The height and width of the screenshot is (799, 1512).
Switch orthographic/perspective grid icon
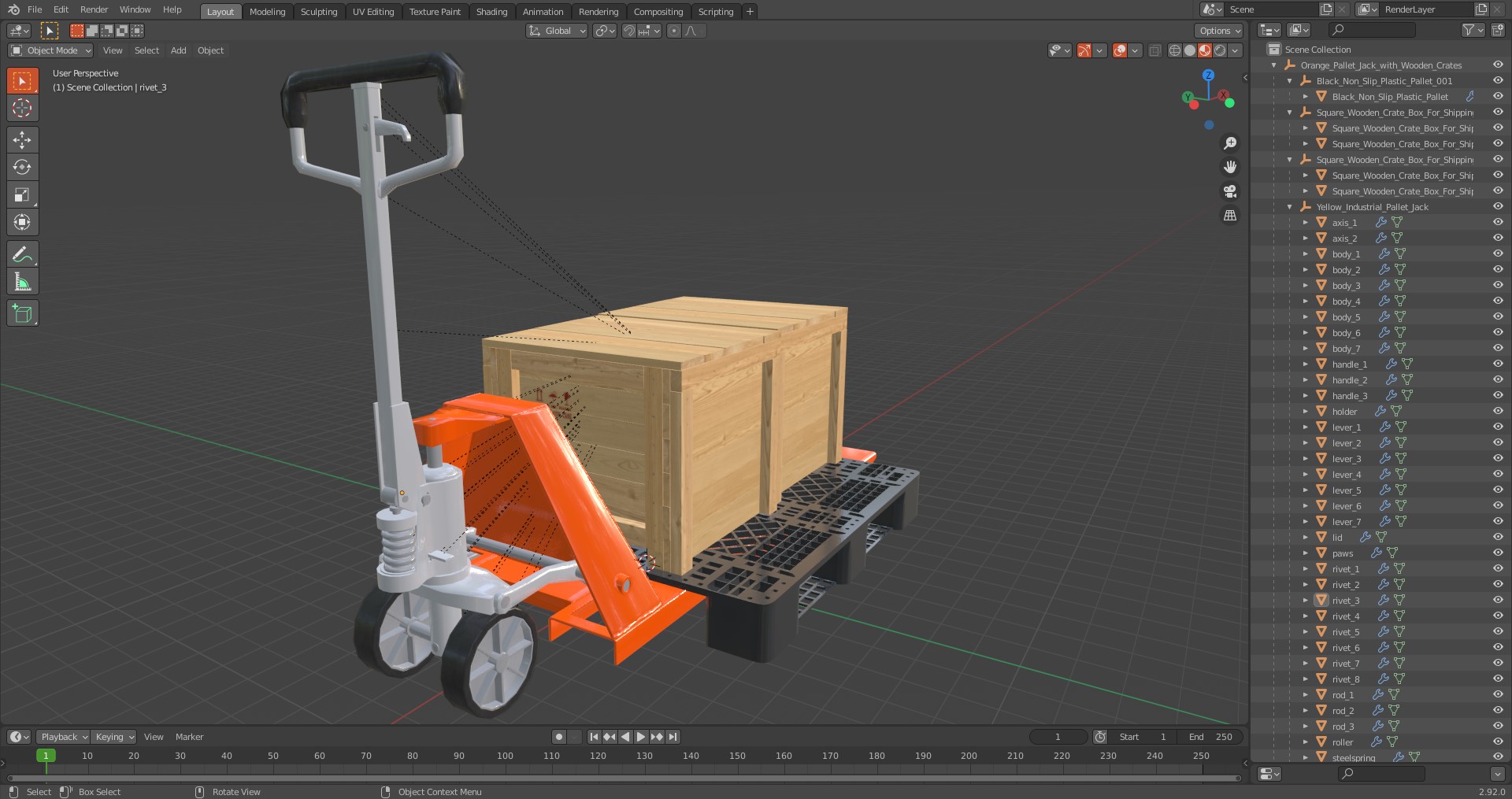point(1229,215)
